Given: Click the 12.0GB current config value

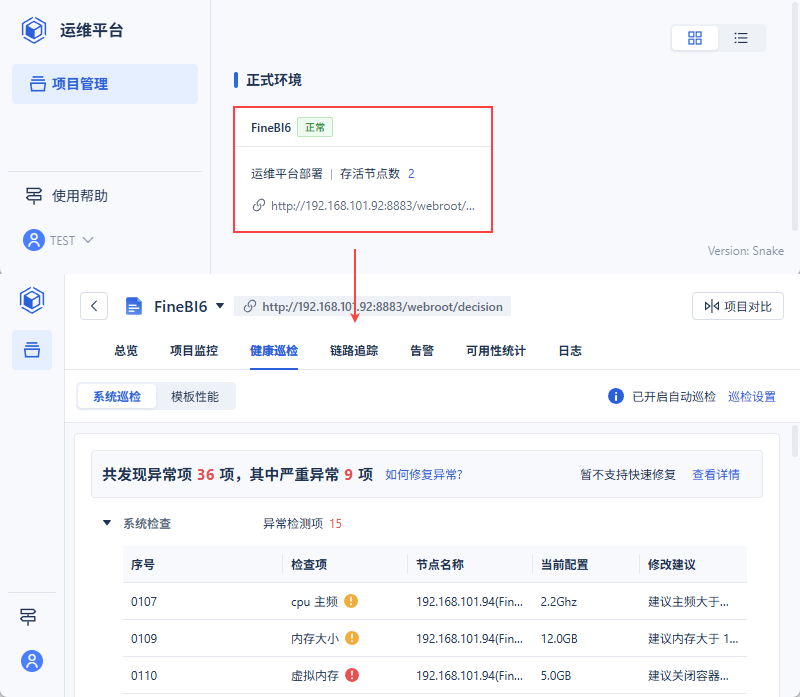Looking at the screenshot, I should pyautogui.click(x=559, y=638).
